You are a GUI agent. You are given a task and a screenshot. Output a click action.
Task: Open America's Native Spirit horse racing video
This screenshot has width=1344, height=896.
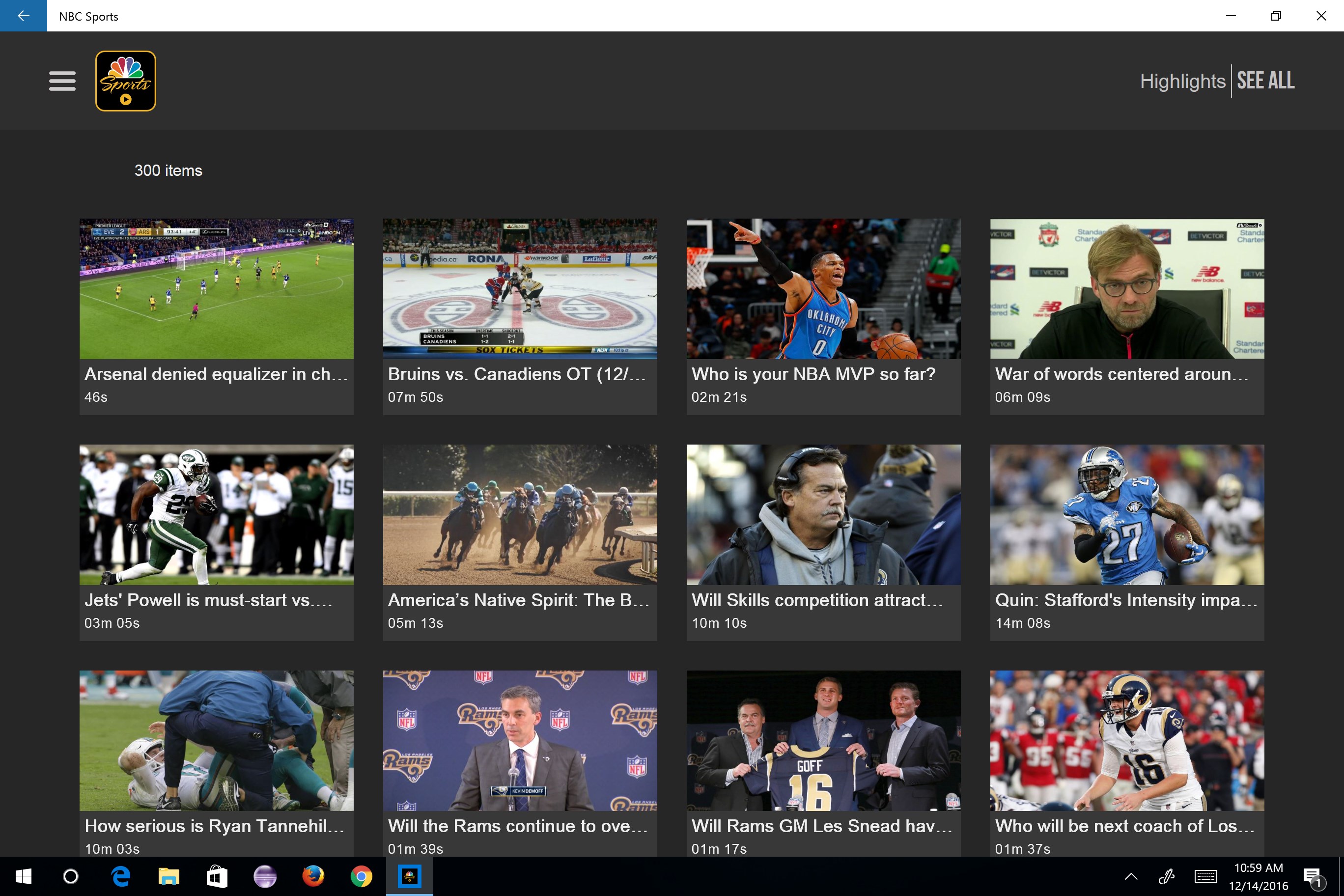point(519,515)
